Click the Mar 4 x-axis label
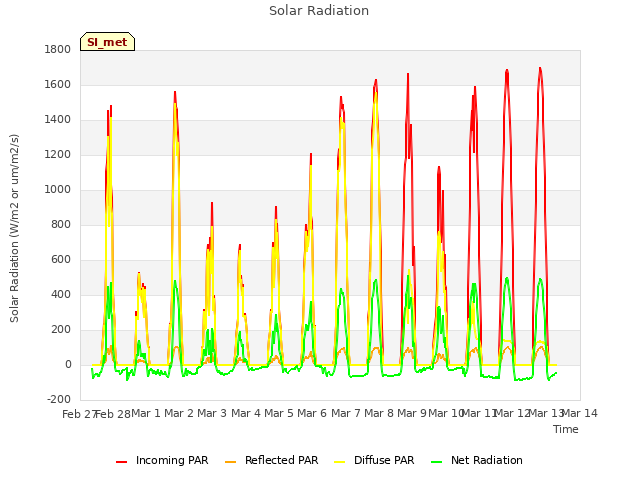Screen dimensions: 640x480 coord(245,413)
